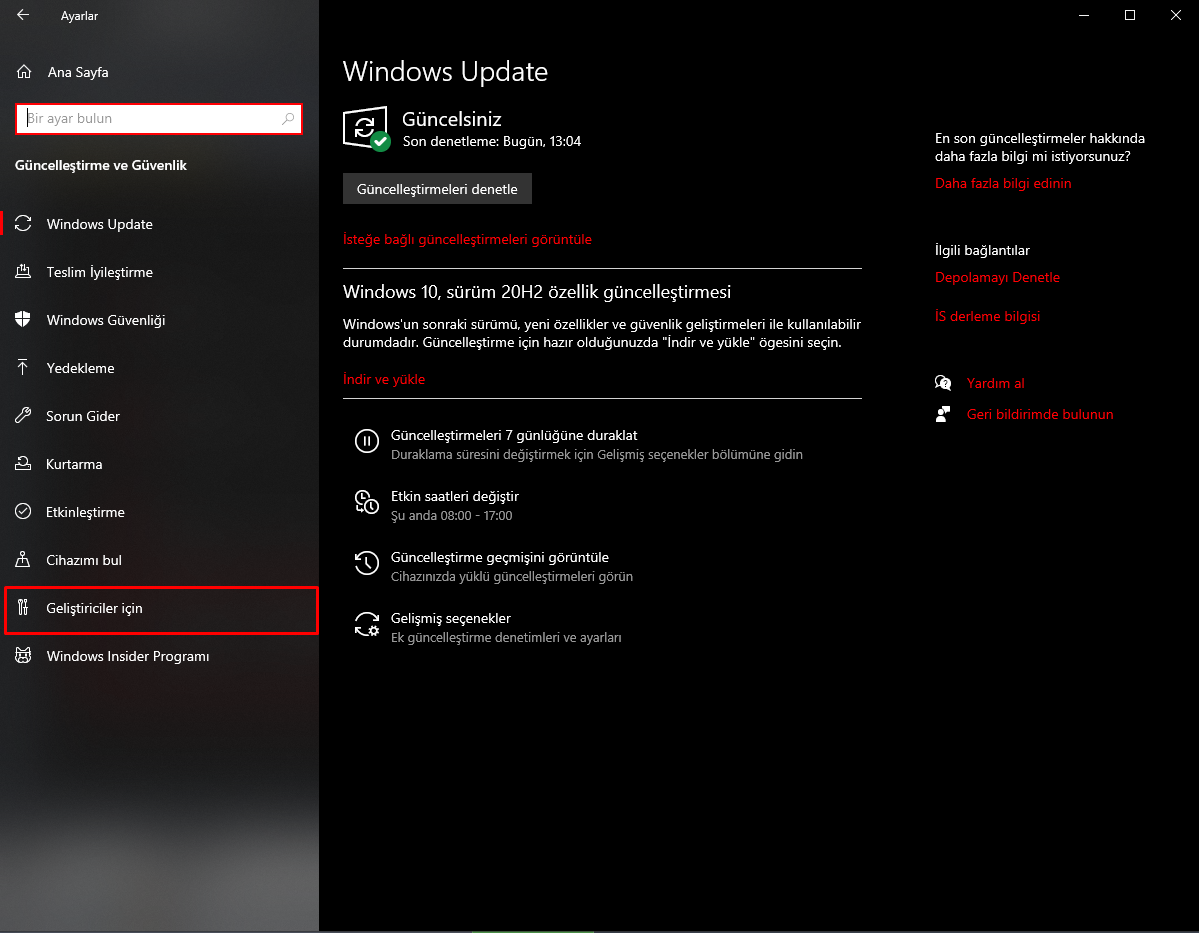Screen dimensions: 1199x933
Task: Click the pause updates circle icon
Action: click(x=366, y=441)
